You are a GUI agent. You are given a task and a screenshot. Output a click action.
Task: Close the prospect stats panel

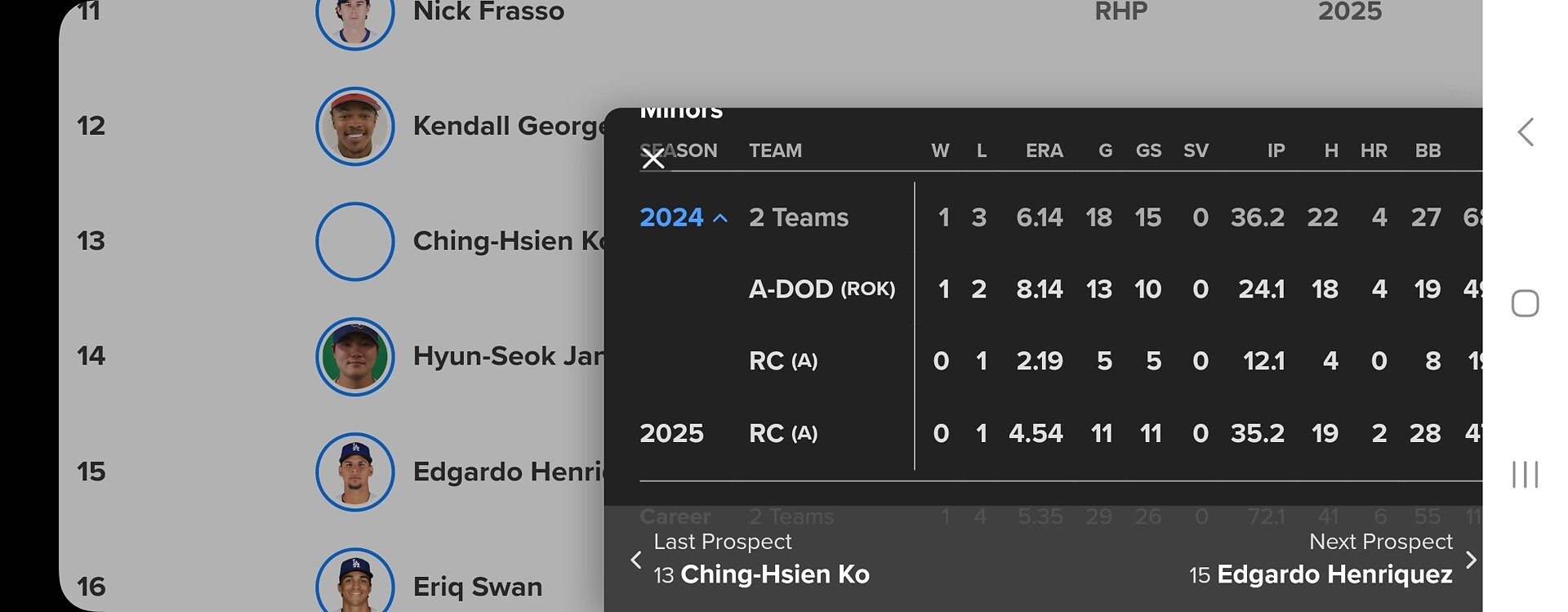(653, 159)
